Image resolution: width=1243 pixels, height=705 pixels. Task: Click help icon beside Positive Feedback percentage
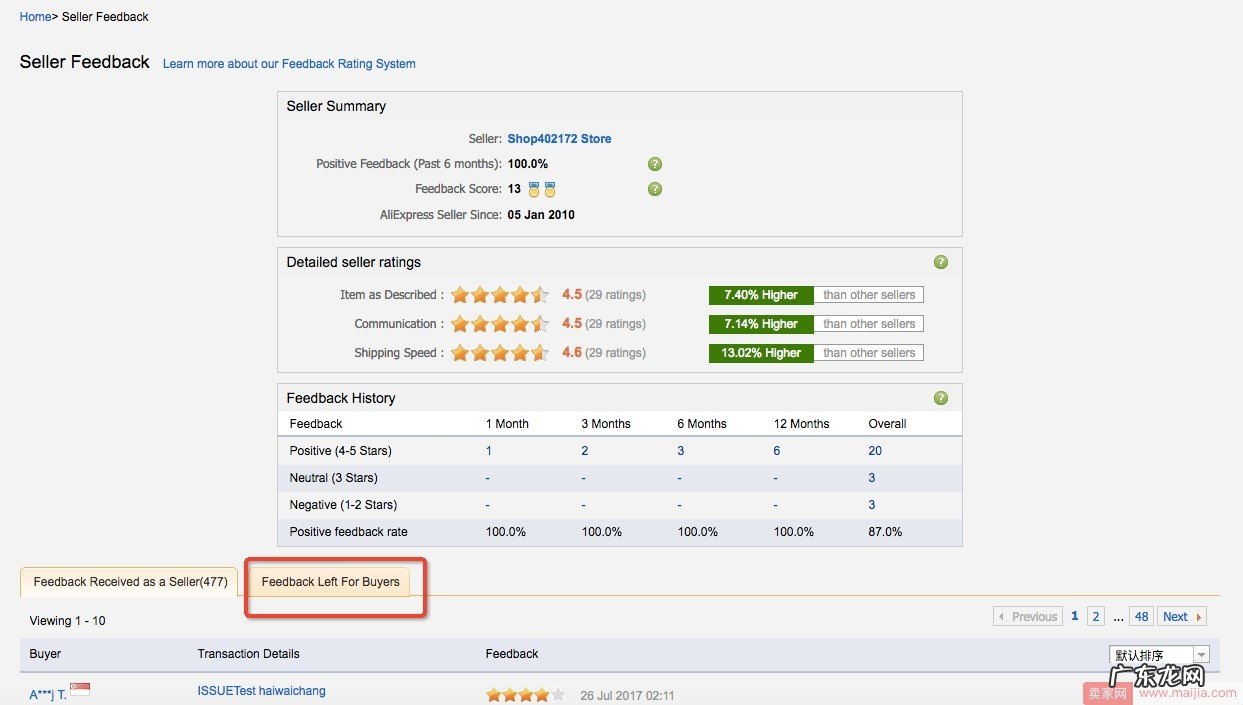point(655,164)
